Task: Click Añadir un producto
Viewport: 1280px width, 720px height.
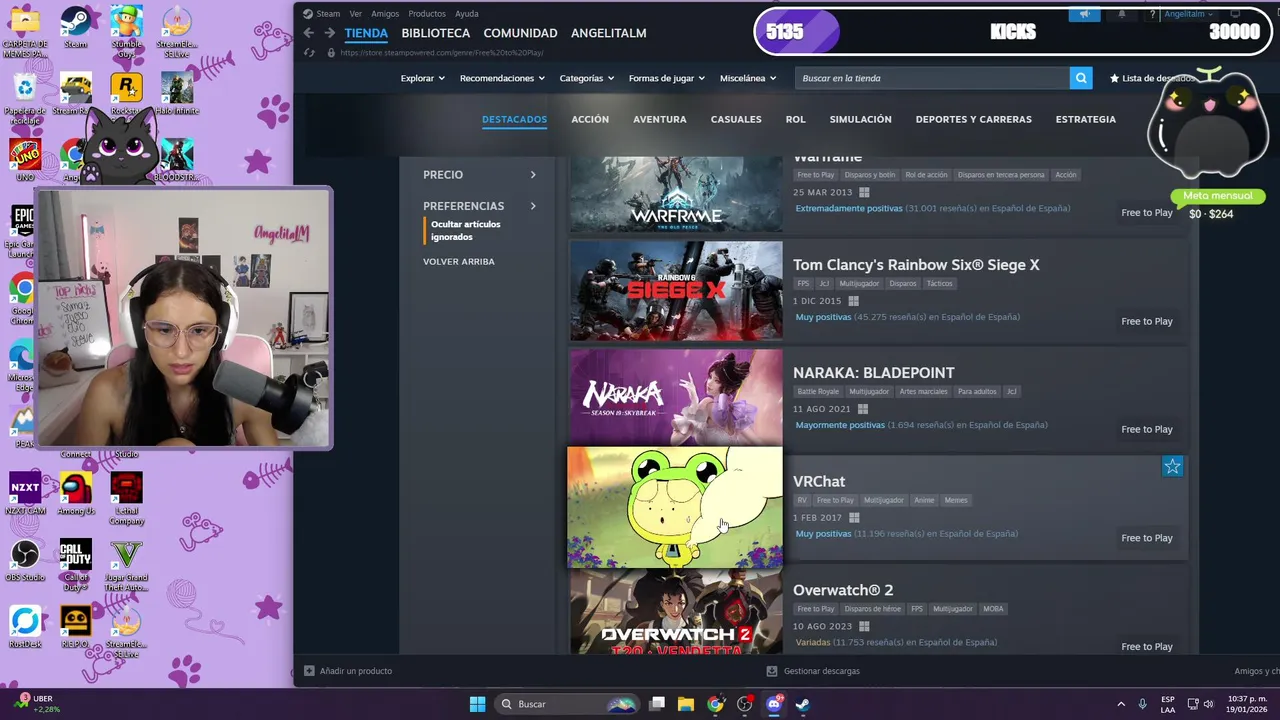Action: [348, 671]
